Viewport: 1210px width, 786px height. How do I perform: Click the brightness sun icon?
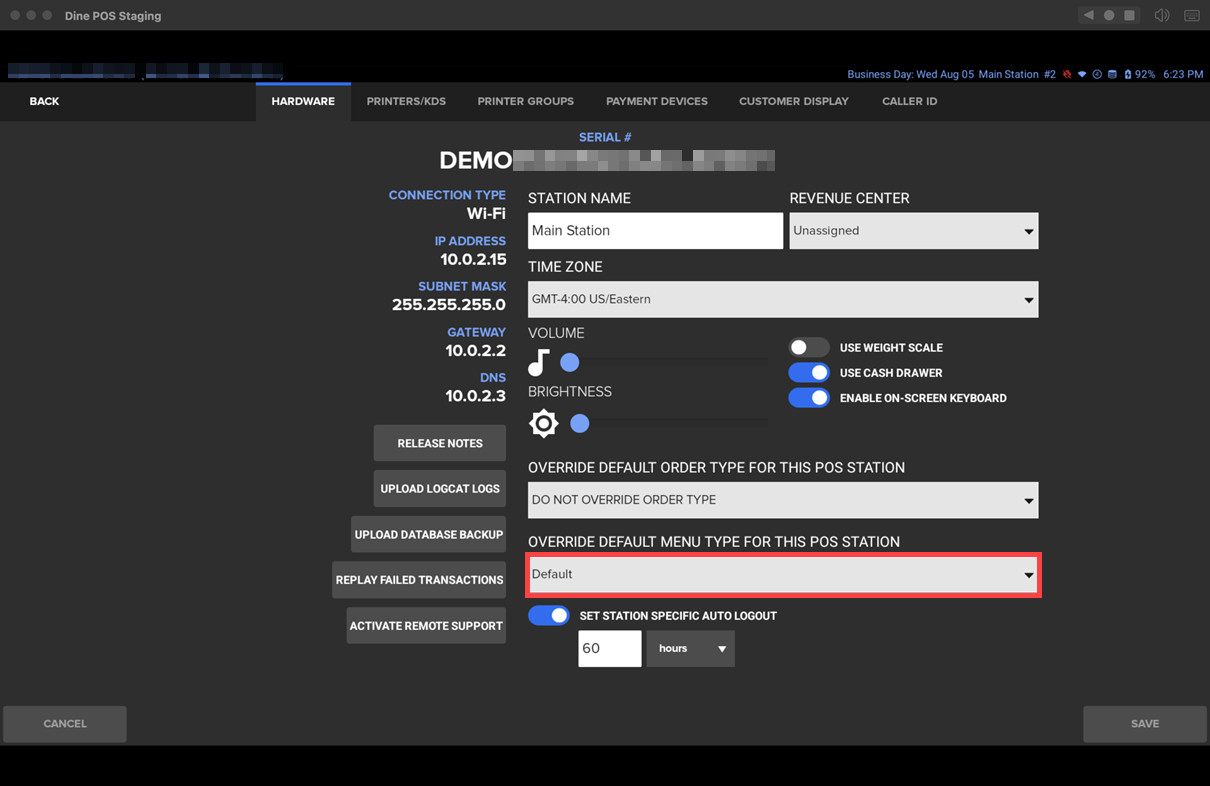point(543,423)
